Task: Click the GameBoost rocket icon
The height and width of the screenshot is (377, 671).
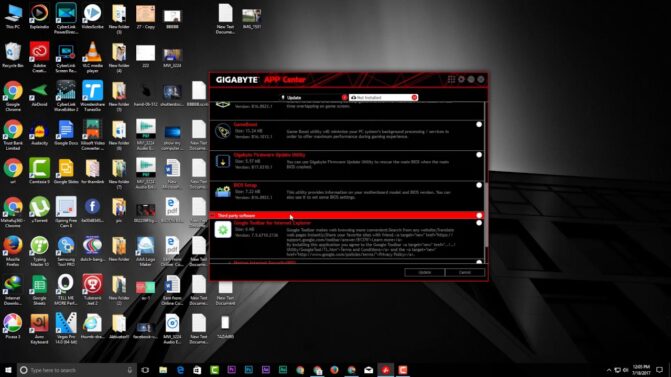Action: 223,131
